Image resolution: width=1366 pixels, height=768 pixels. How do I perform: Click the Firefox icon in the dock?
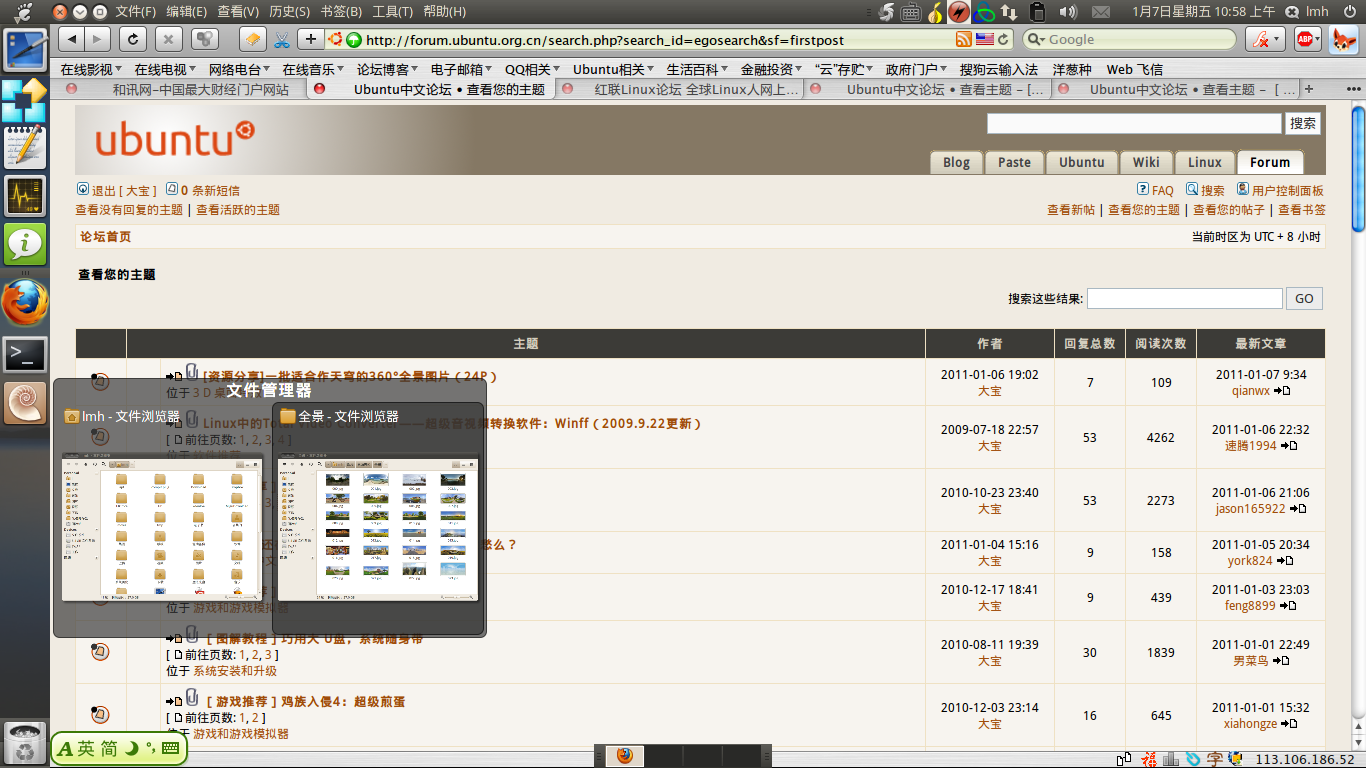(25, 302)
